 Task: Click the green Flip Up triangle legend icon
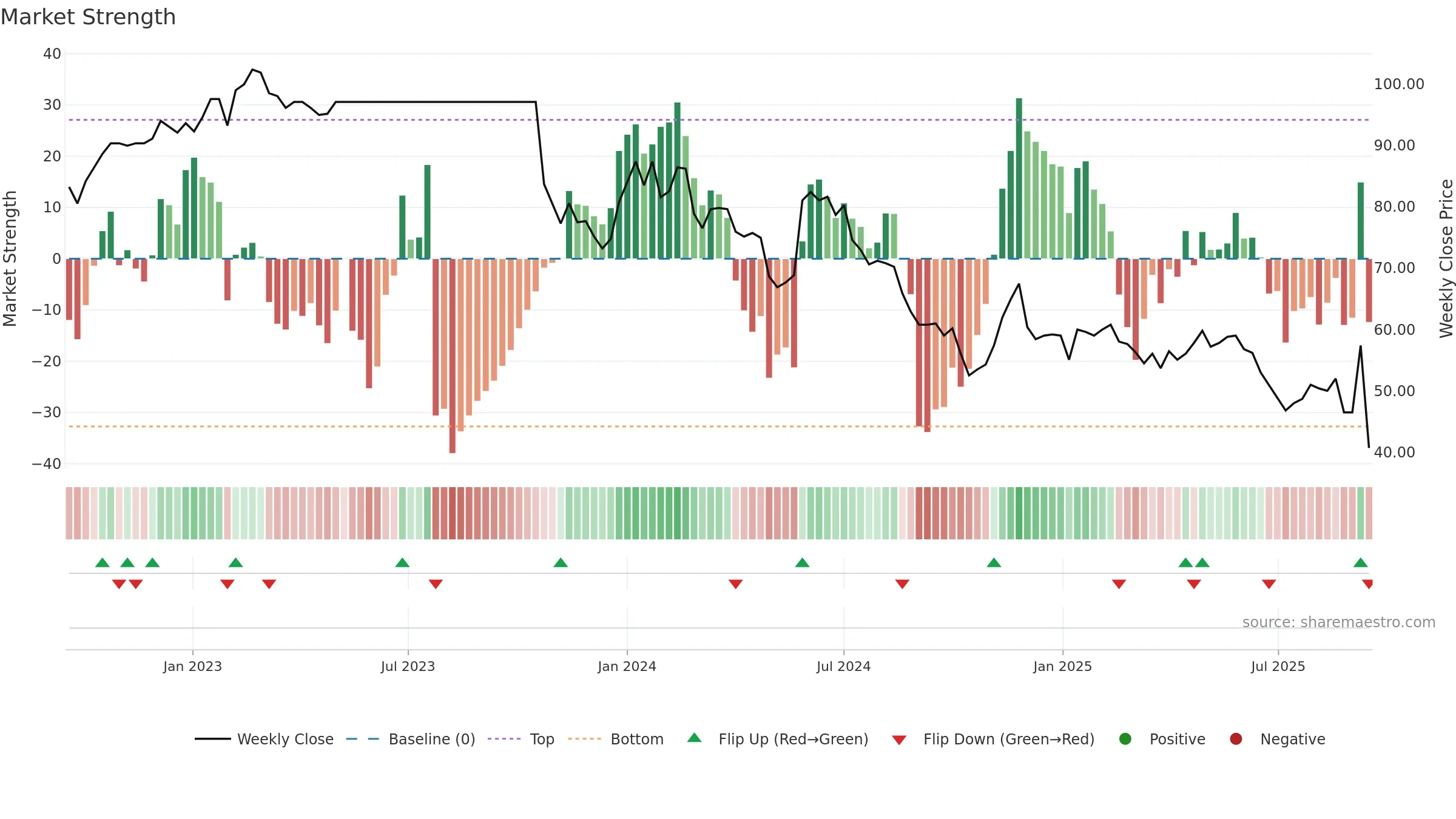pos(695,738)
